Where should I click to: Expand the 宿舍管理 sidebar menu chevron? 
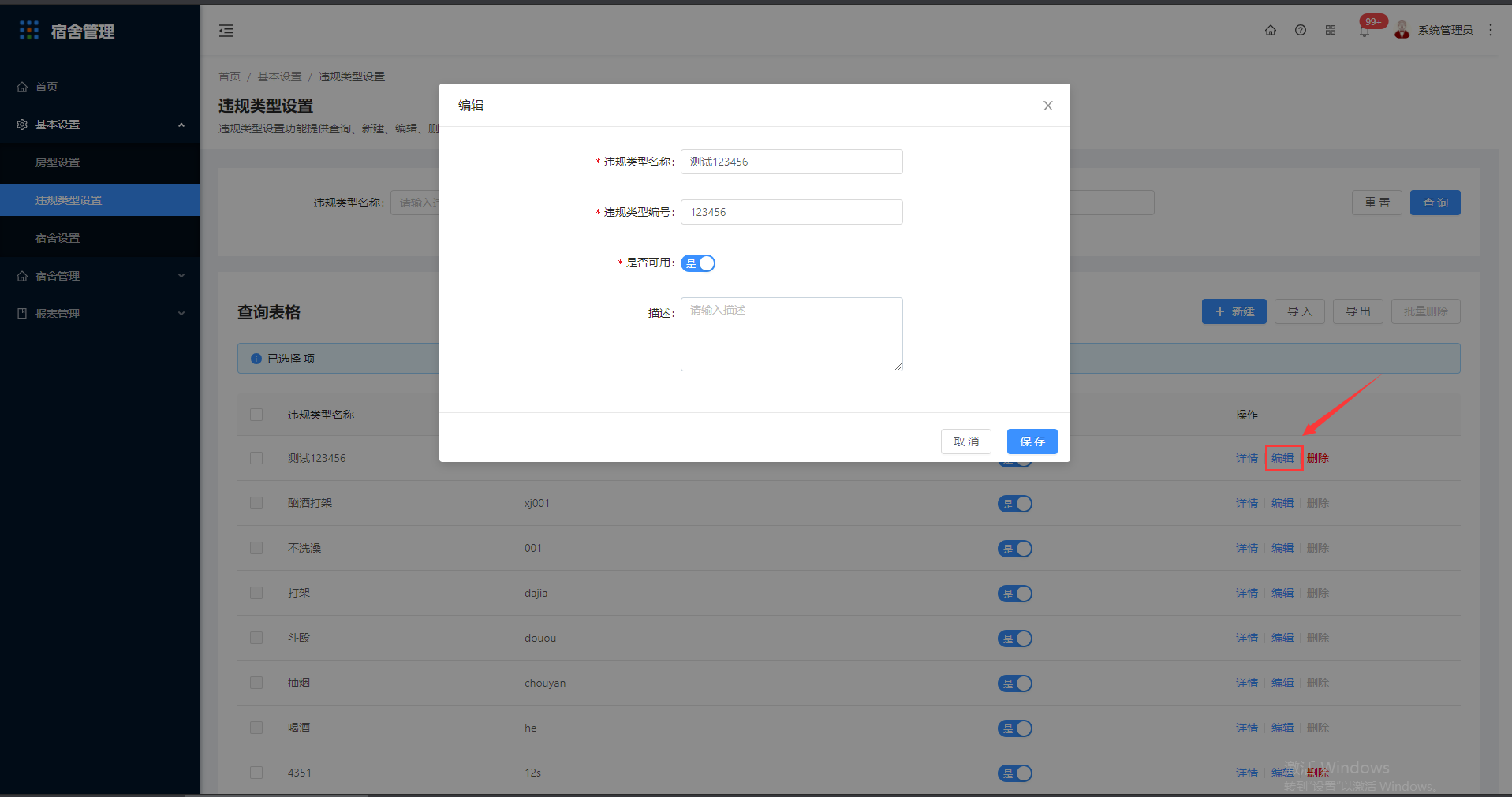pyautogui.click(x=181, y=276)
